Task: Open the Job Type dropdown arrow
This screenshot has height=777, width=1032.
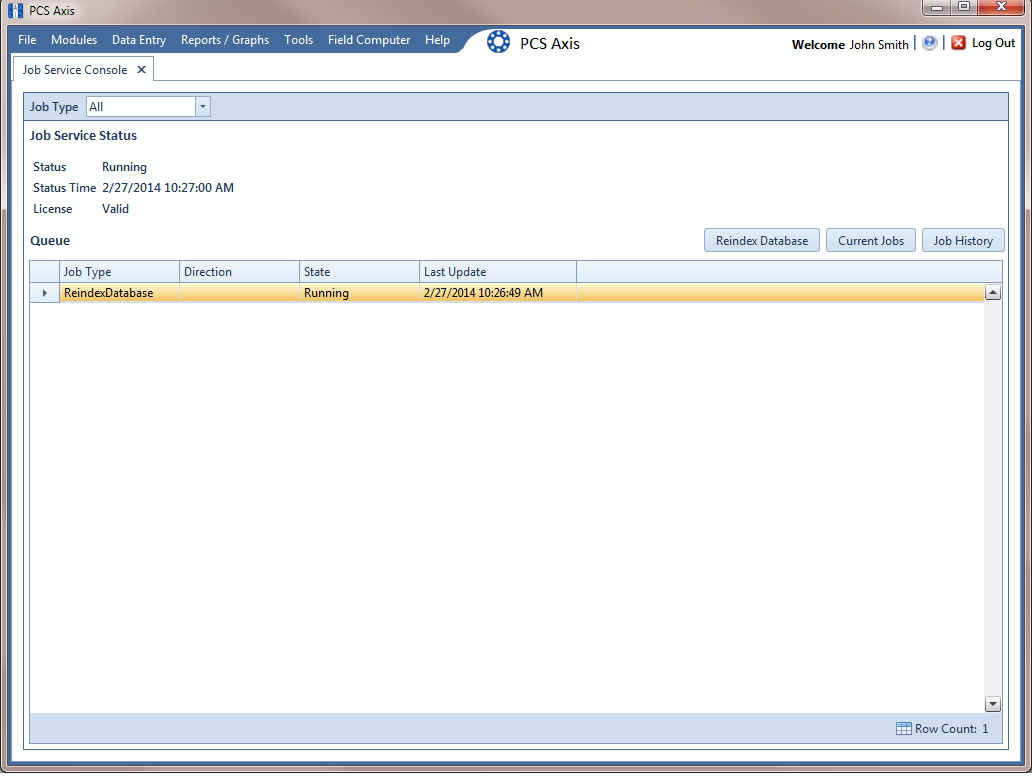Action: coord(203,107)
